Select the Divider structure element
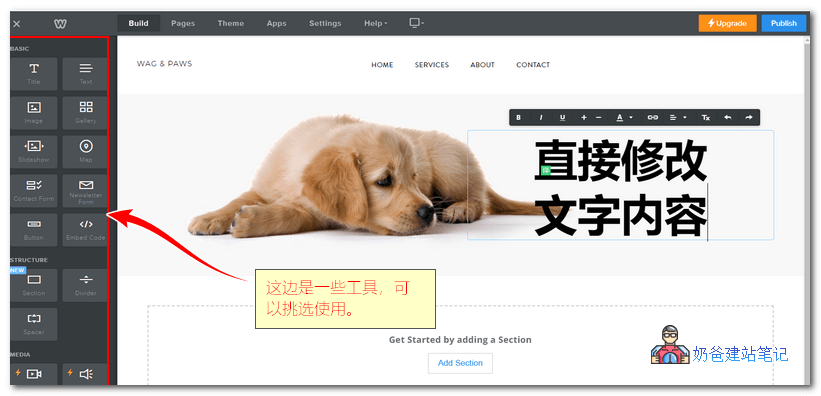 [85, 285]
